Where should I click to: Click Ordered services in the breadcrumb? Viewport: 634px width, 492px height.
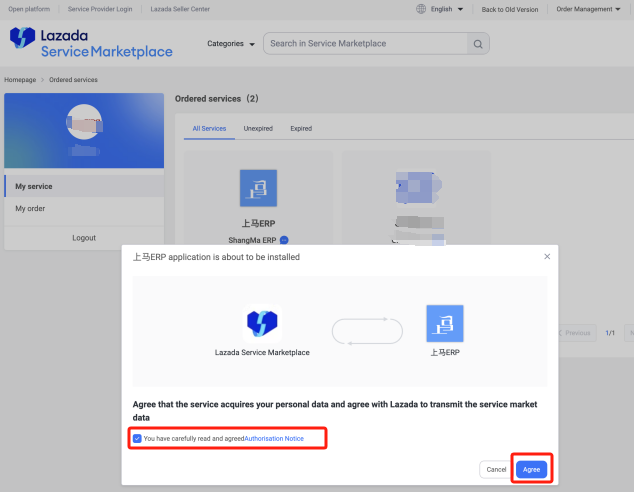click(73, 80)
